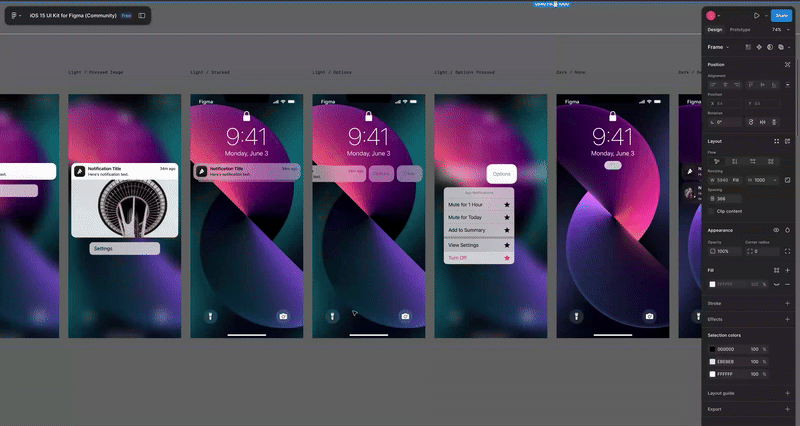The image size is (800, 426).
Task: Click the Fill styles grid icon
Action: point(777,270)
